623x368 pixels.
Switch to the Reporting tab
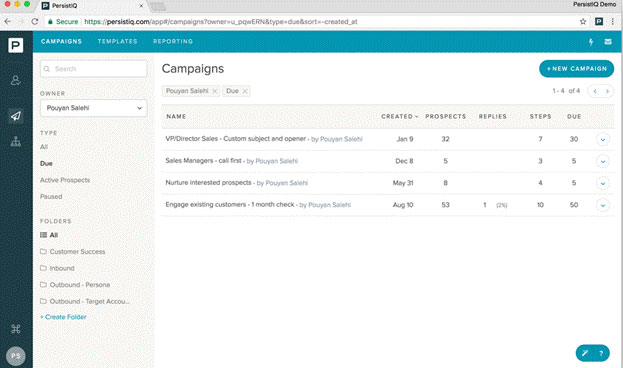point(173,41)
